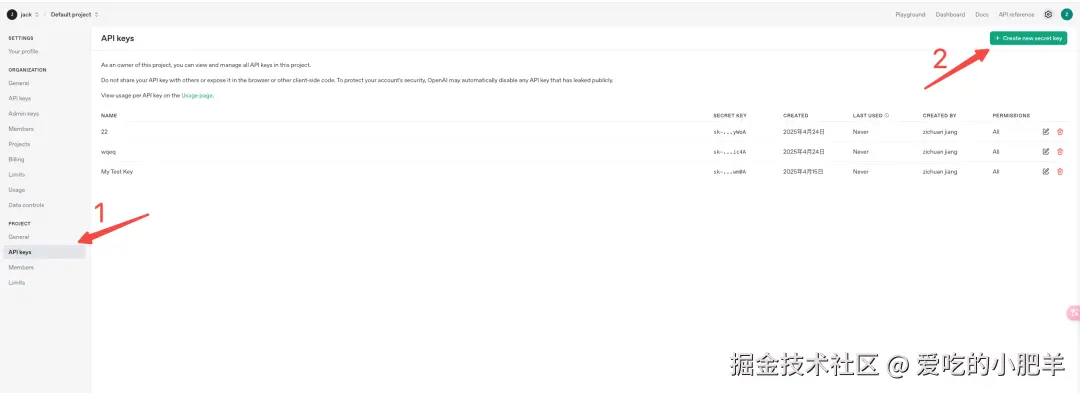Open Your profile settings
The image size is (1080, 393).
click(x=23, y=52)
